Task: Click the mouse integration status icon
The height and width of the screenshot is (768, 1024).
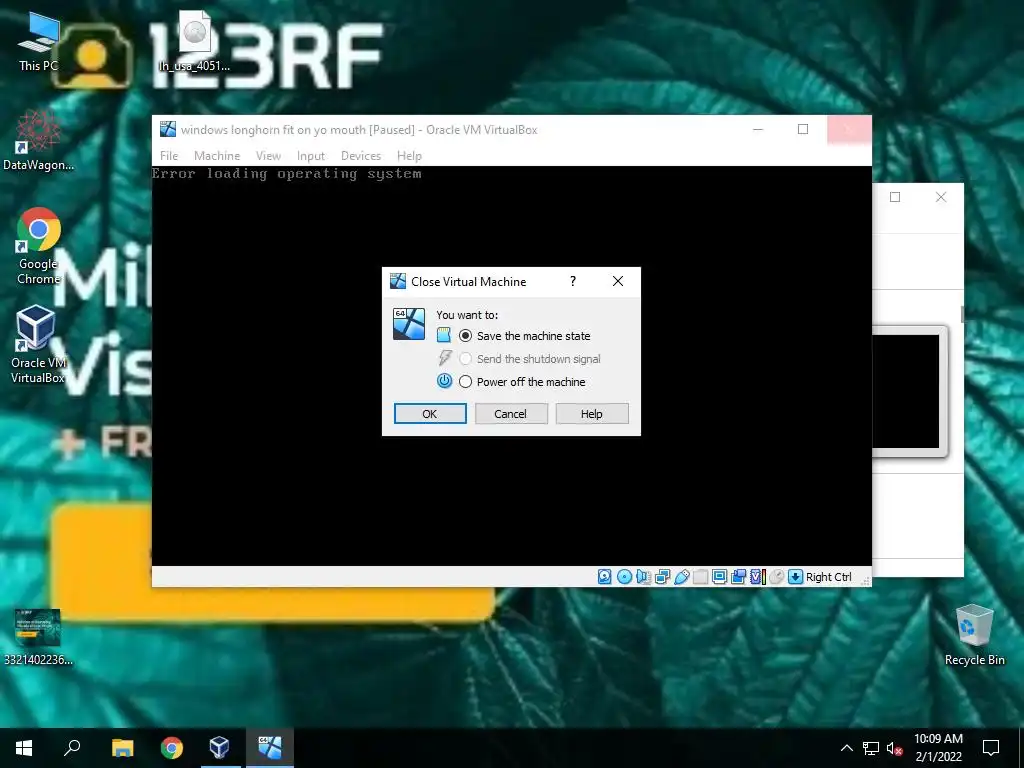Action: click(x=776, y=577)
